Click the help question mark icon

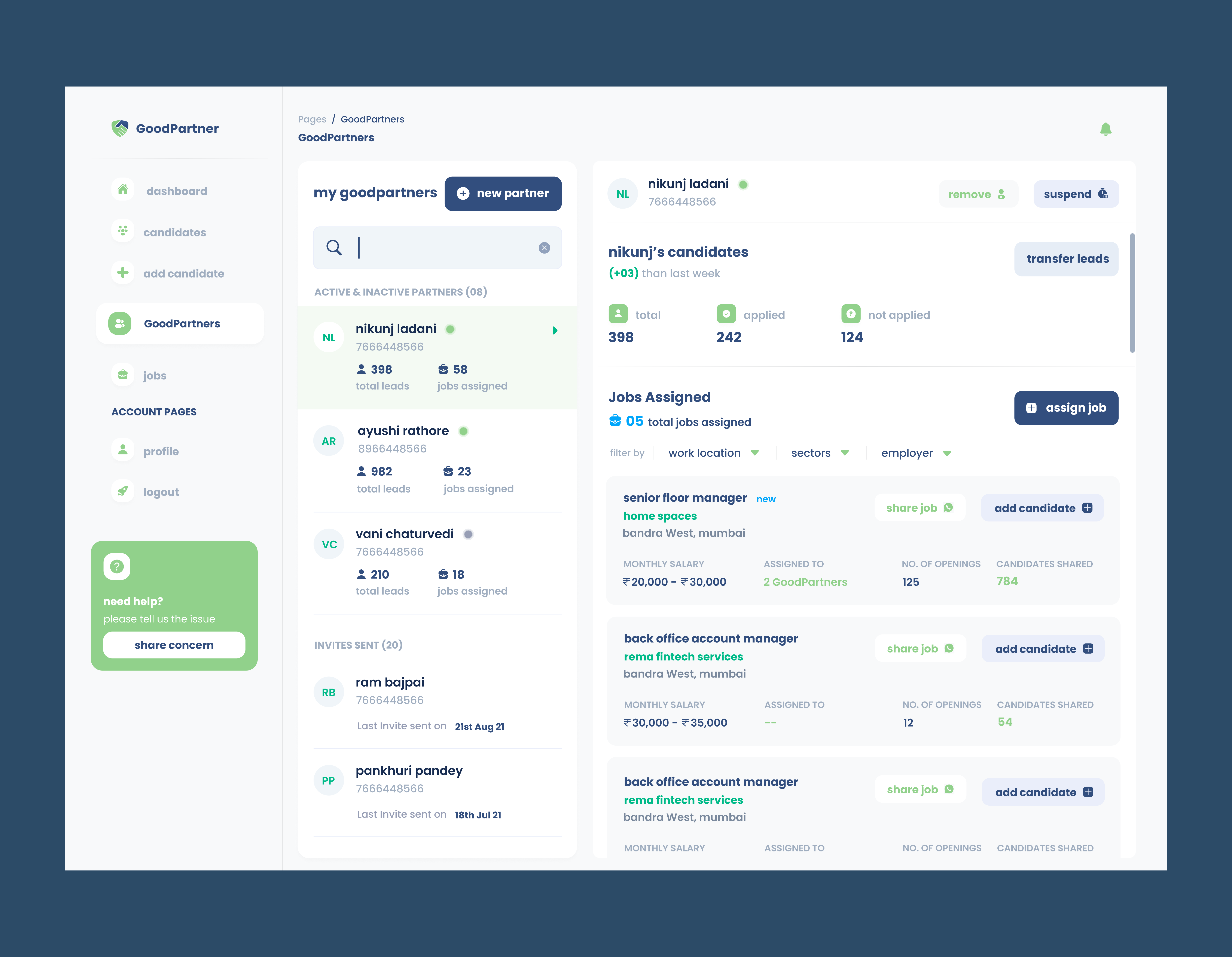tap(117, 567)
